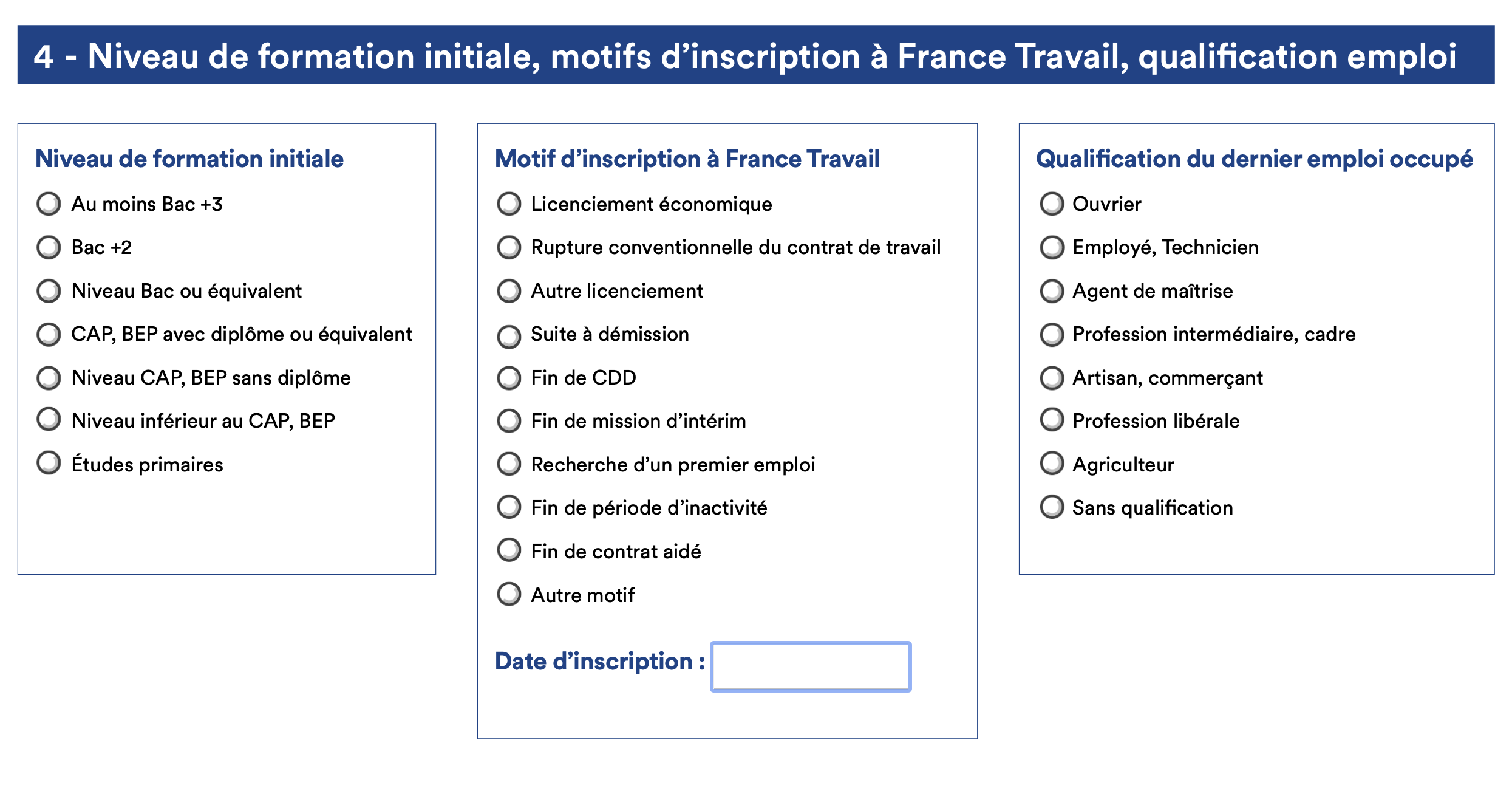
Task: Select 'Ouvrier' job qualification
Action: click(x=1052, y=204)
